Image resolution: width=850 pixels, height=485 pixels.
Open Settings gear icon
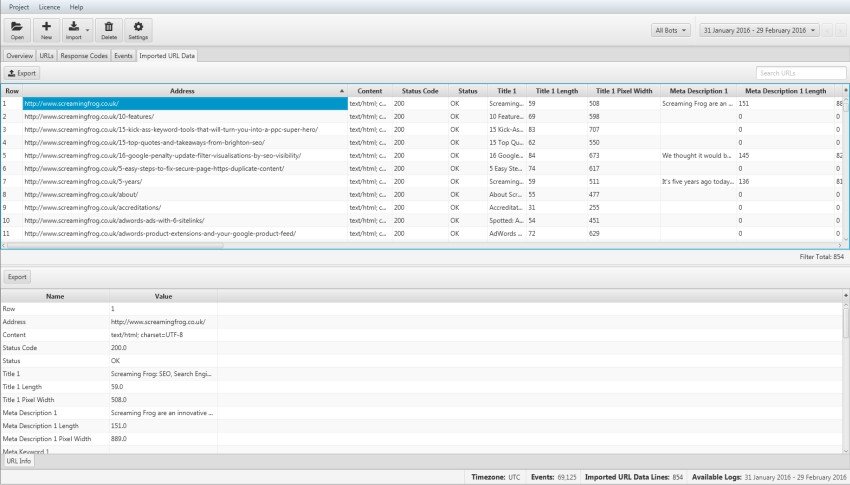(138, 30)
